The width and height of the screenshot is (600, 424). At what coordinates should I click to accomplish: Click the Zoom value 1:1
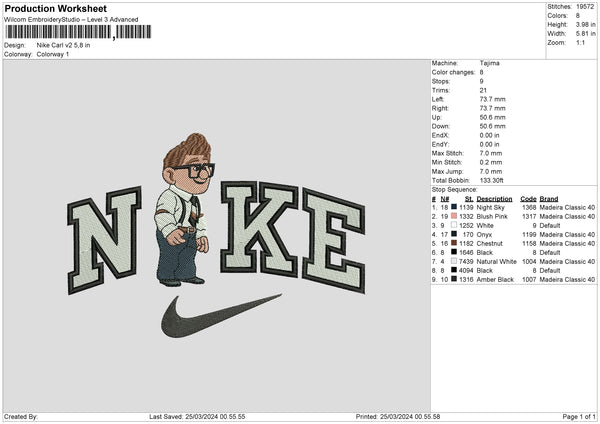tap(580, 42)
